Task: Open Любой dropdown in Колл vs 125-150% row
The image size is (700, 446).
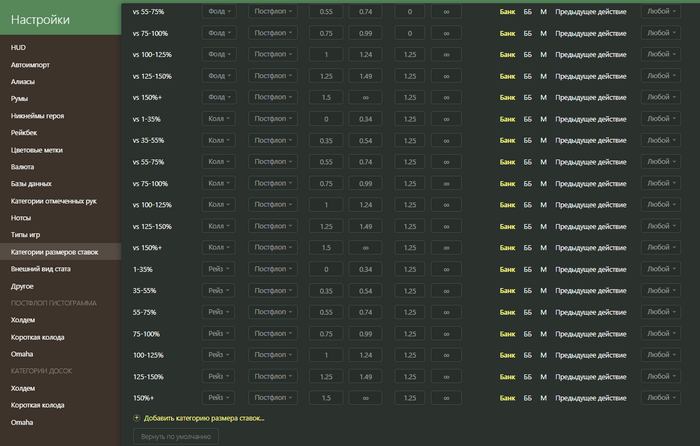Action: 661,226
